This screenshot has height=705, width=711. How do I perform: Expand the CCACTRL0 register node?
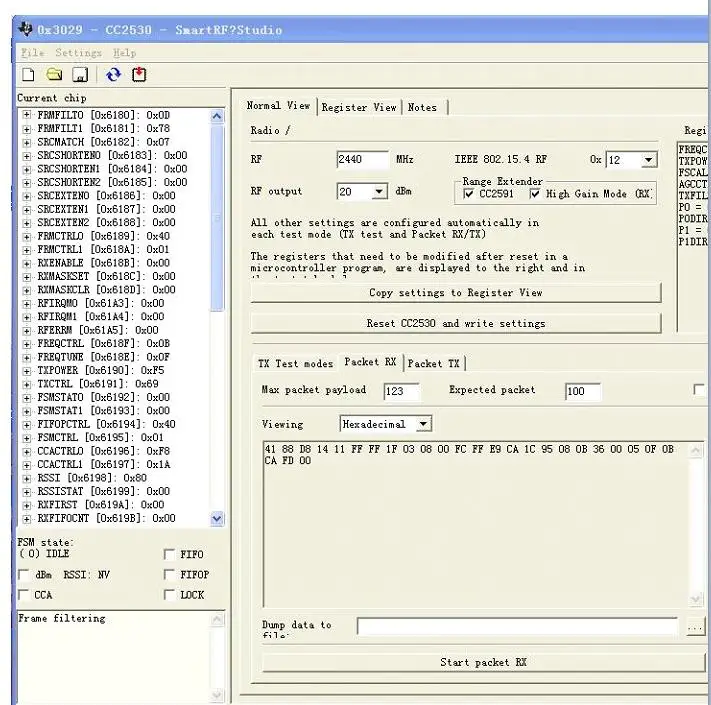coord(27,451)
